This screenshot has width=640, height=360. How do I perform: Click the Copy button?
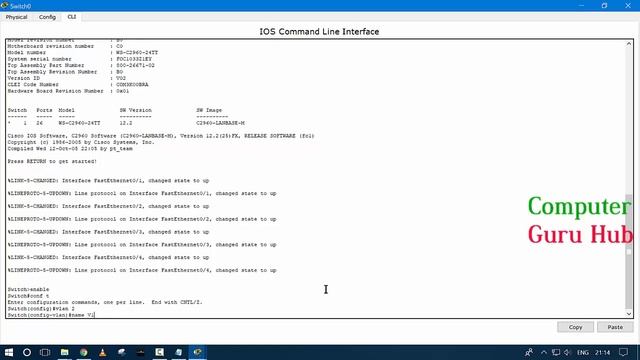click(x=576, y=327)
